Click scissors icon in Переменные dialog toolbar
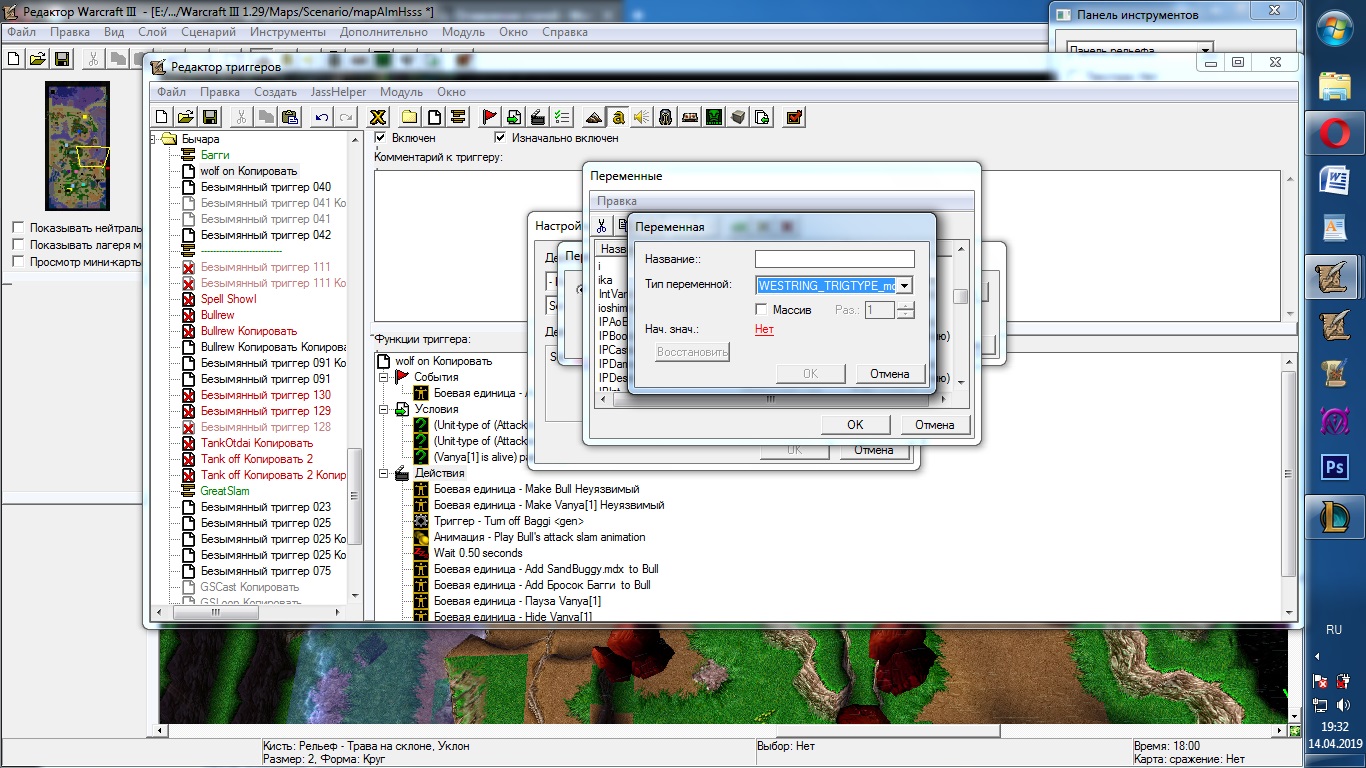 click(602, 225)
